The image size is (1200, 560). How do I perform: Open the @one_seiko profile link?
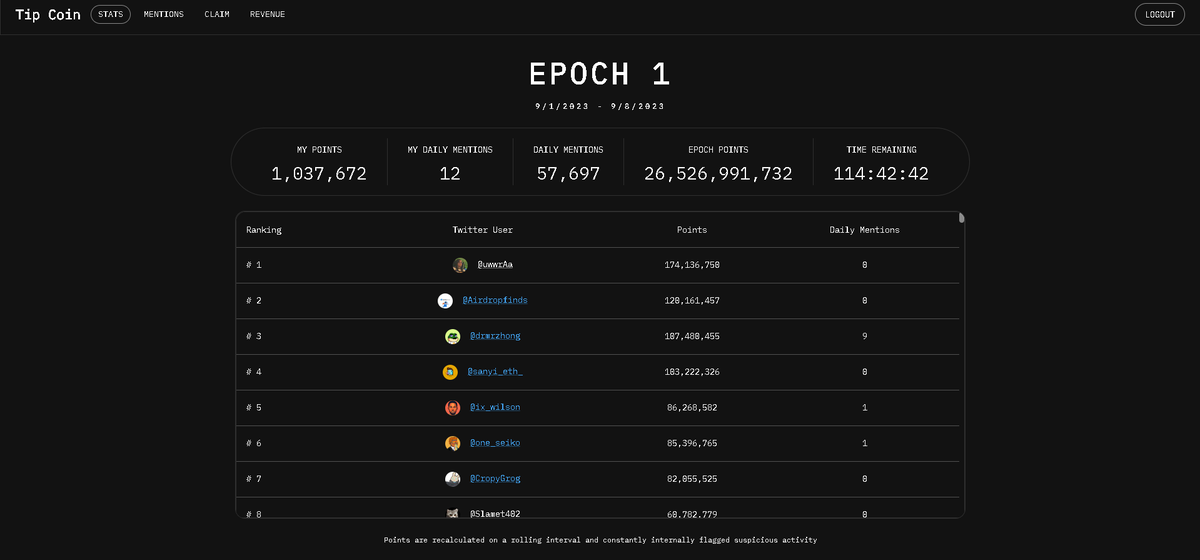[495, 443]
